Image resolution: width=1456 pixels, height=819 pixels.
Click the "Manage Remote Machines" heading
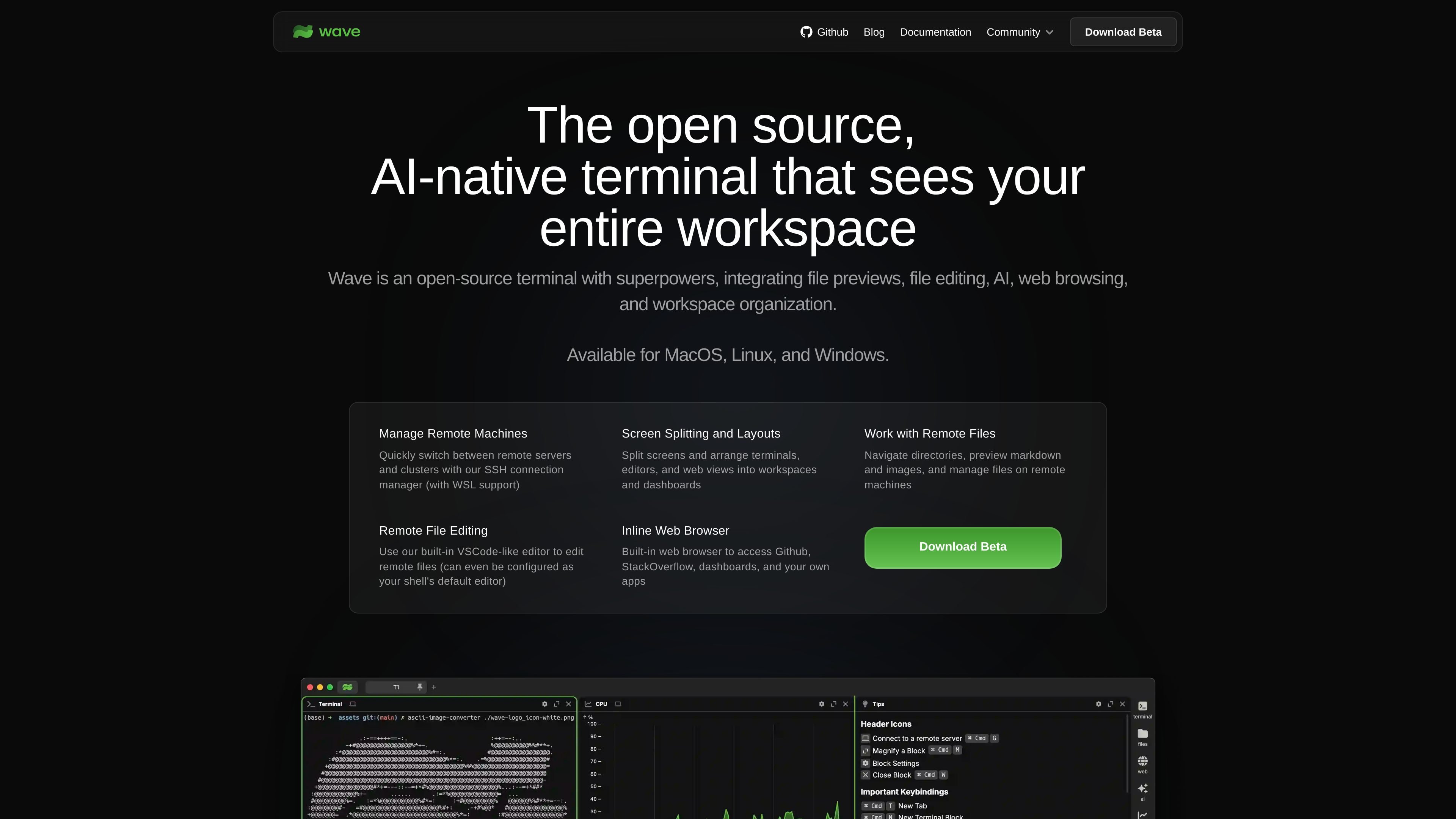[453, 433]
